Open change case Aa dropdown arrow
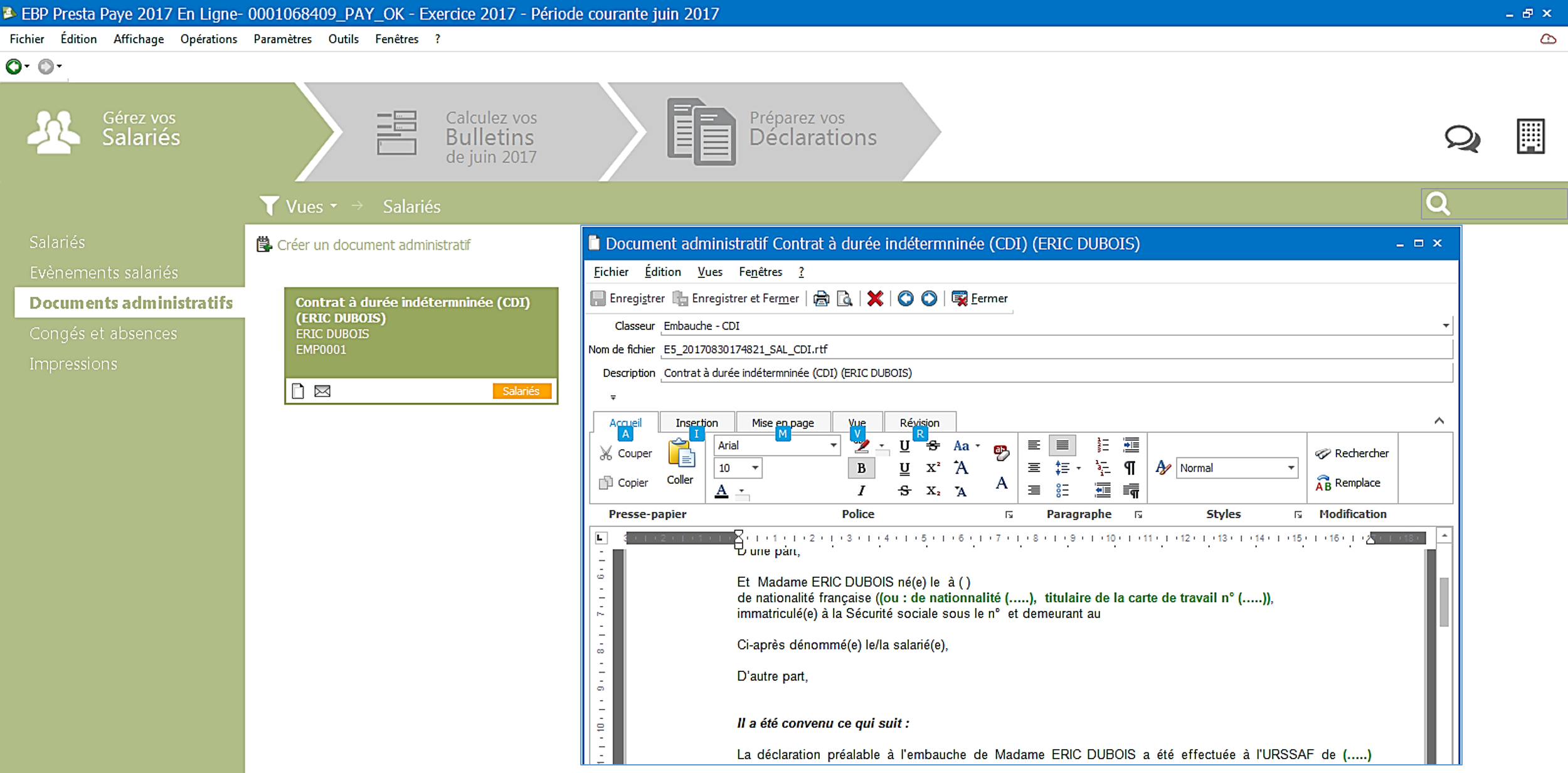Image resolution: width=1568 pixels, height=773 pixels. (x=978, y=445)
